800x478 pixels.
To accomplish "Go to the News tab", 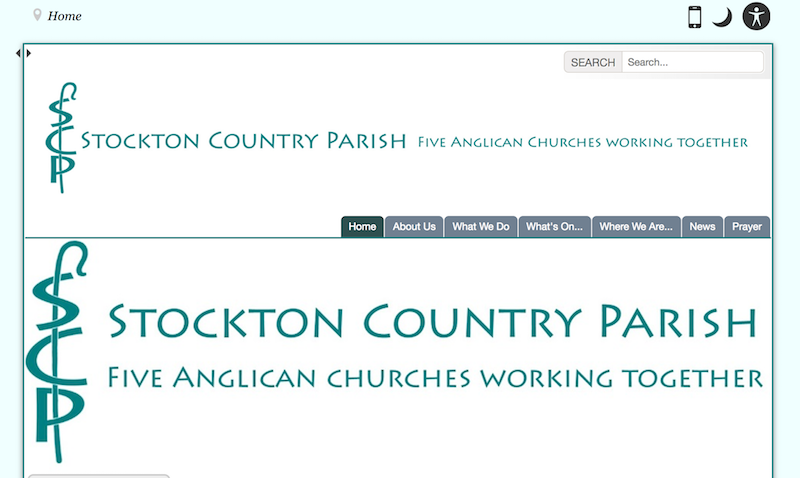I will coord(702,227).
